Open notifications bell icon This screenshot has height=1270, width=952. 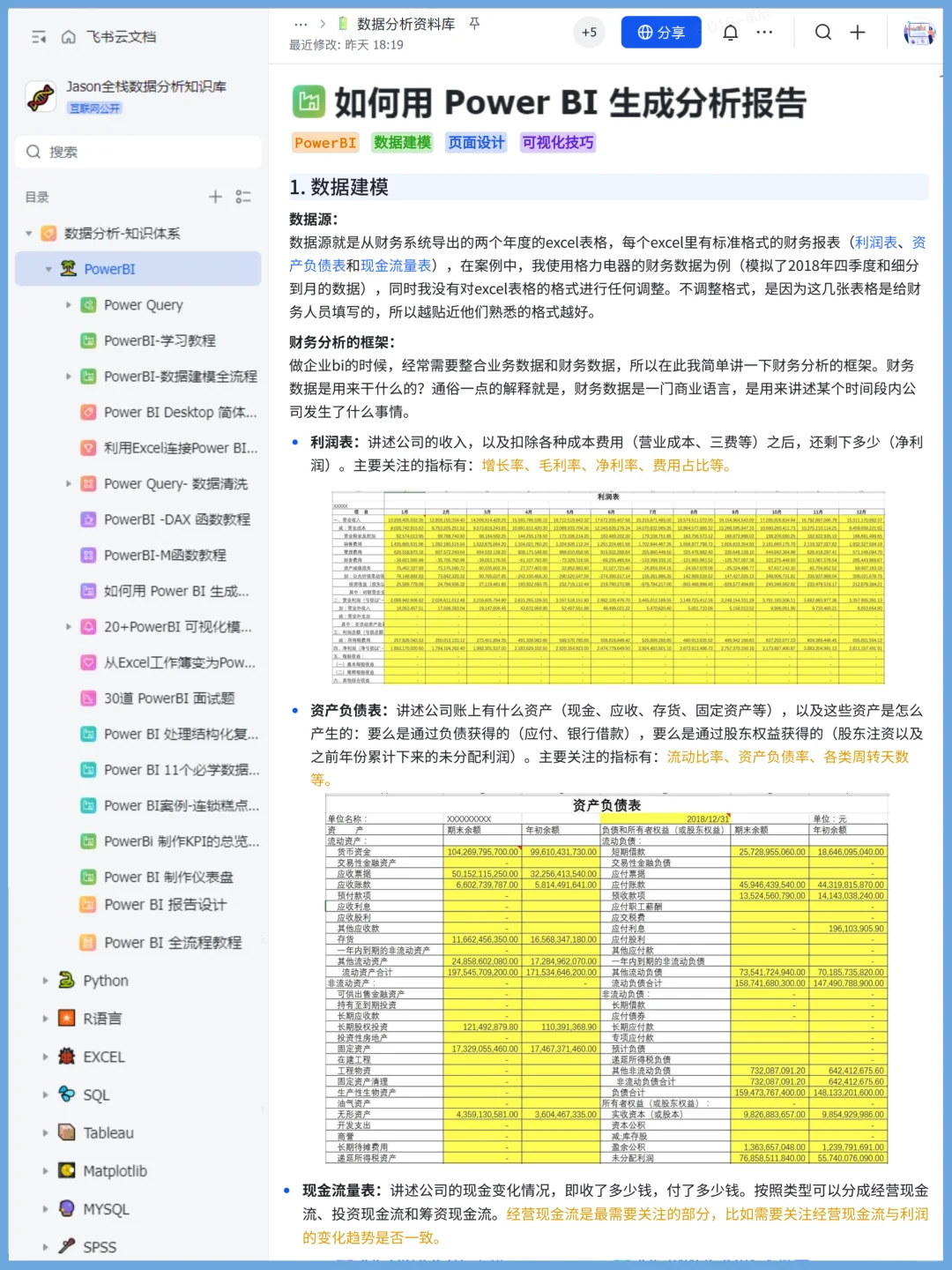731,33
